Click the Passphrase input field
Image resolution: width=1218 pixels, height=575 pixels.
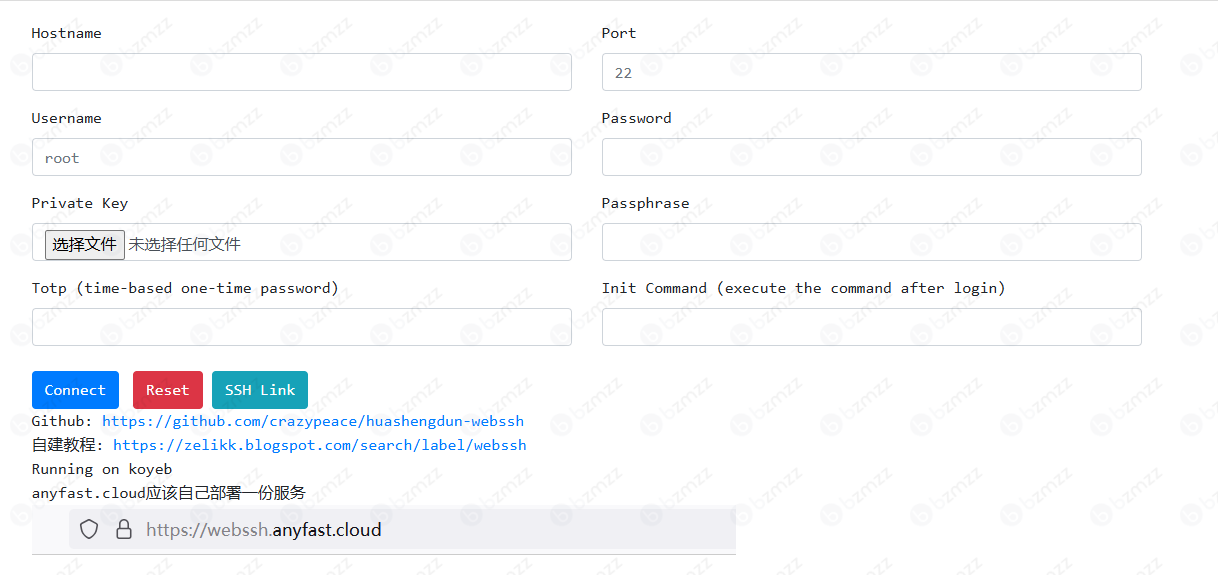click(x=871, y=242)
